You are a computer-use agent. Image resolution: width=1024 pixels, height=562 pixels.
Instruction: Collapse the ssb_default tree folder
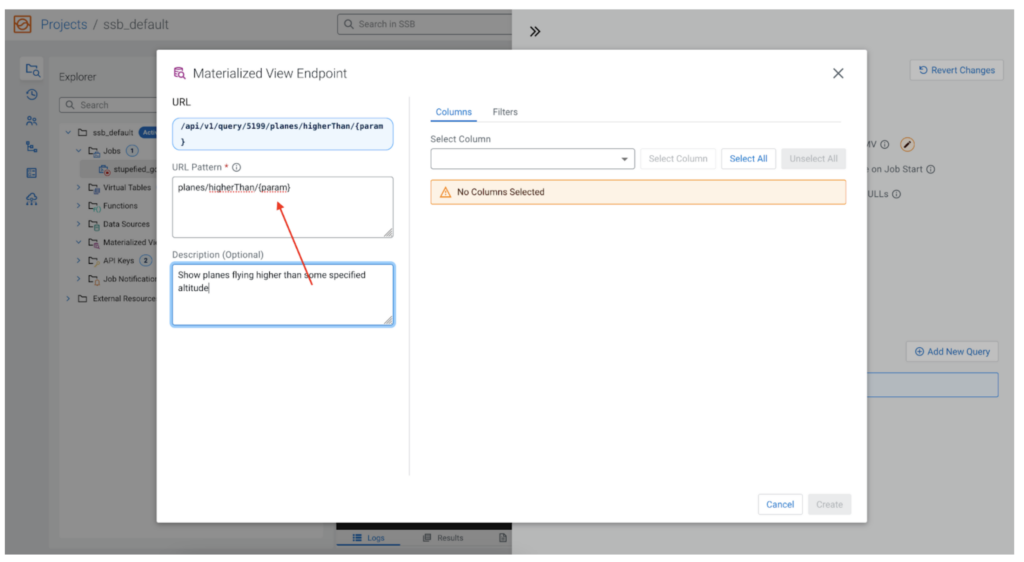tap(68, 132)
